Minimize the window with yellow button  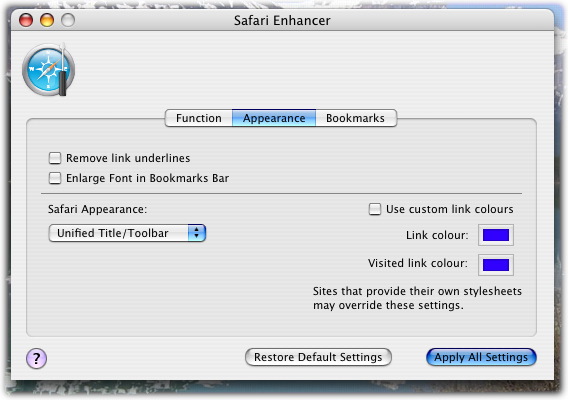[x=47, y=20]
